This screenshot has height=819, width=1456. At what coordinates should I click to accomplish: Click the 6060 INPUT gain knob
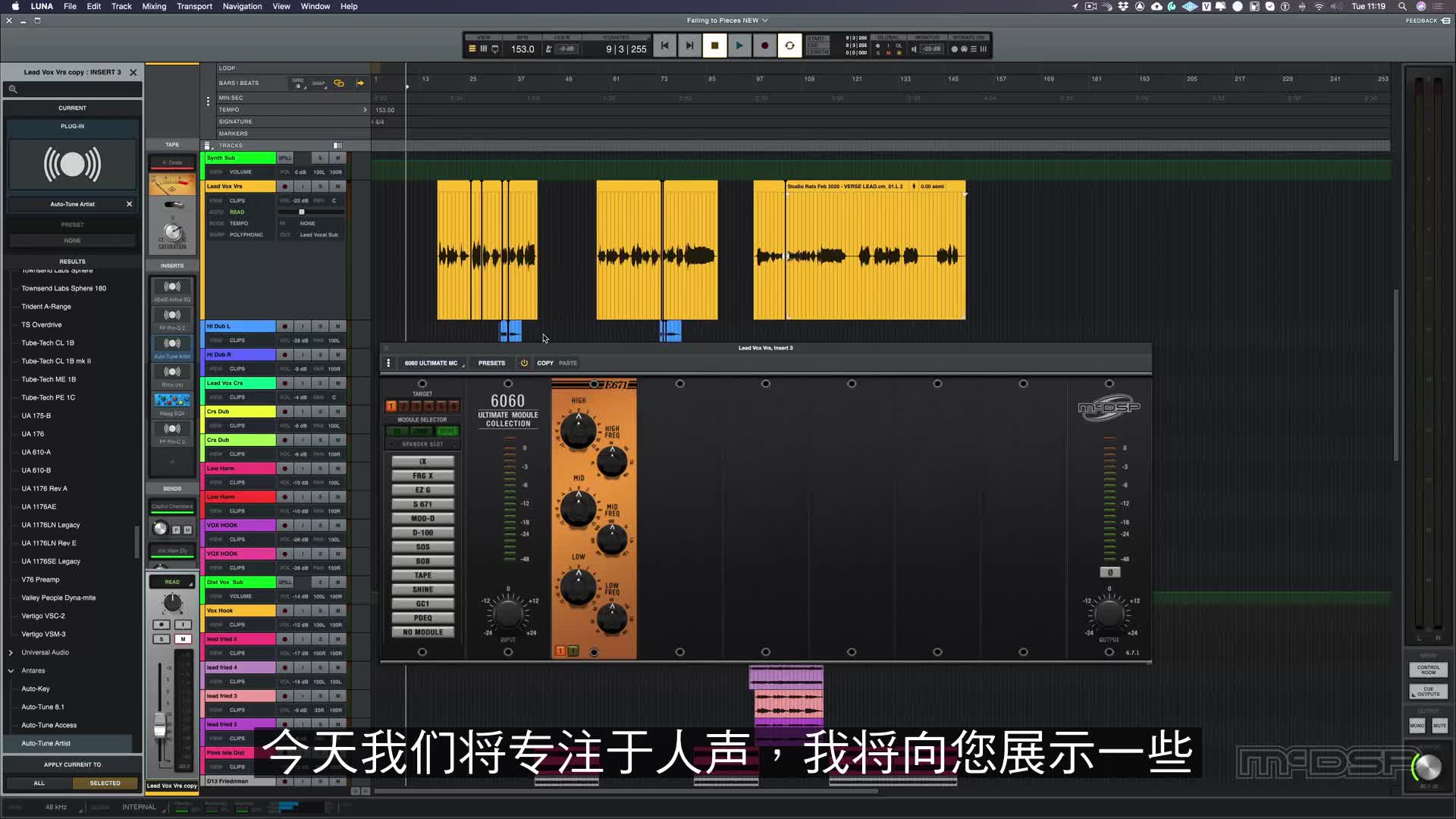(507, 613)
